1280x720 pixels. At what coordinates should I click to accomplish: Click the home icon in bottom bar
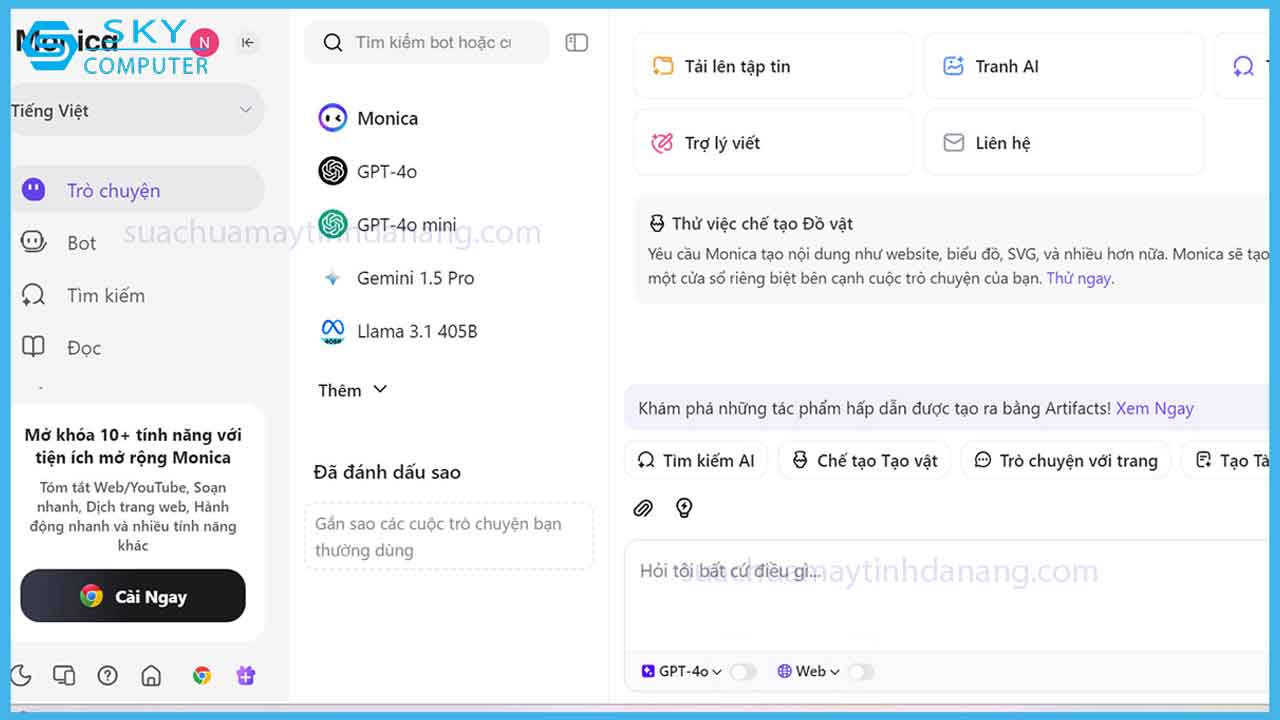[x=151, y=676]
